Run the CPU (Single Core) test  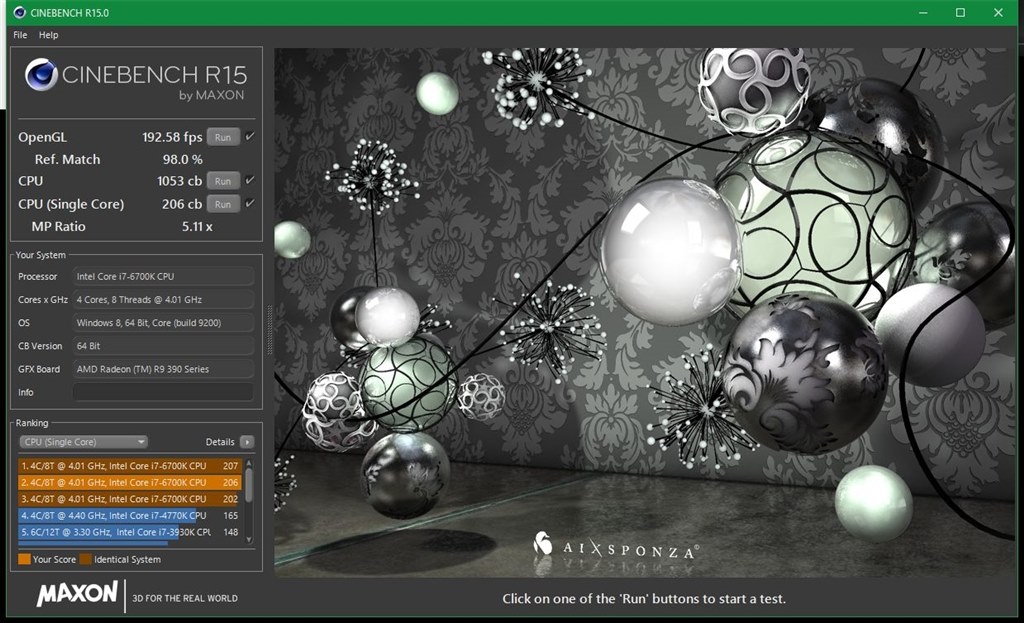coord(223,204)
